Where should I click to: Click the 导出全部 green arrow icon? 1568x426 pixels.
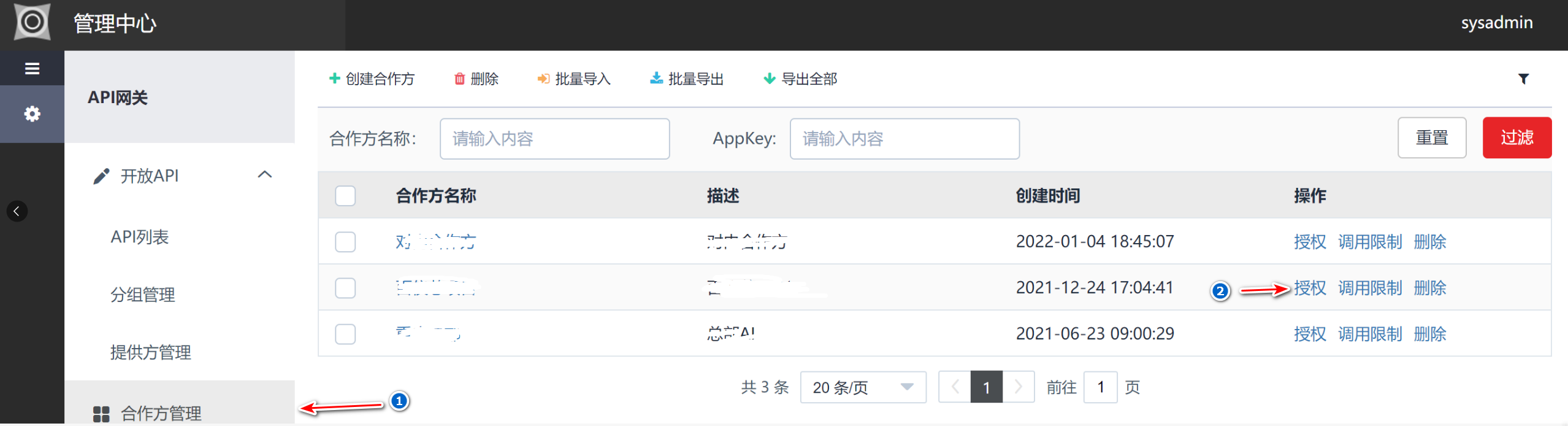(x=769, y=79)
